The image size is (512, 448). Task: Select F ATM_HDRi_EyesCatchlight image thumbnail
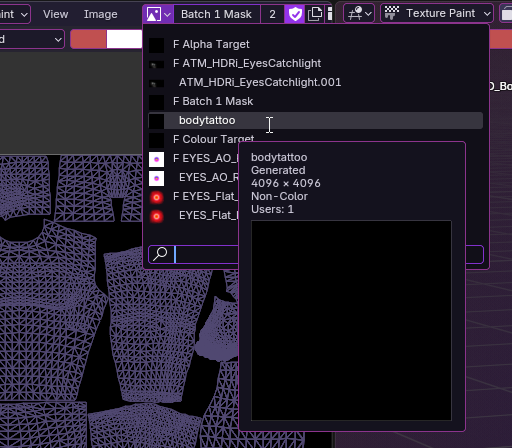pyautogui.click(x=156, y=64)
